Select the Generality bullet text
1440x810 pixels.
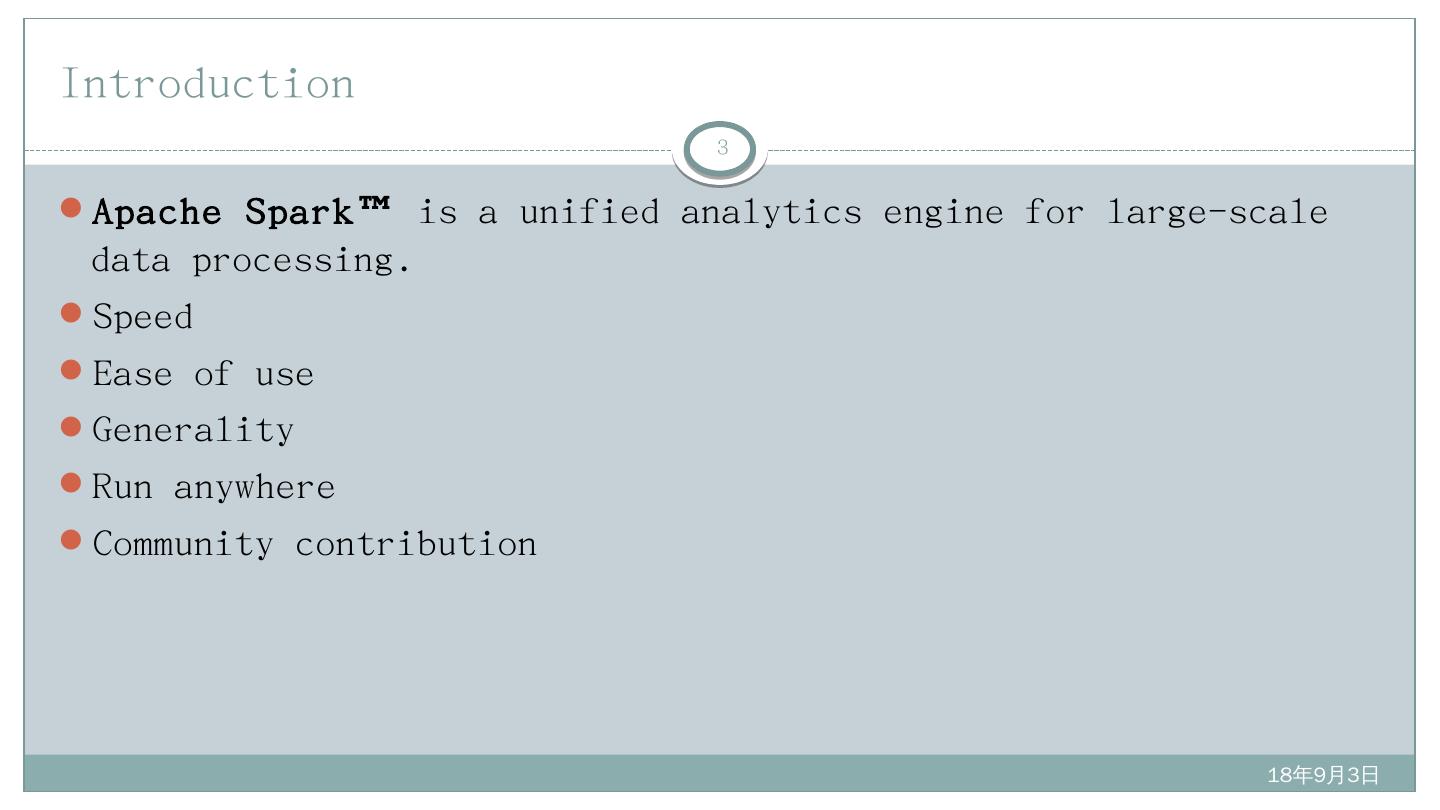click(193, 430)
